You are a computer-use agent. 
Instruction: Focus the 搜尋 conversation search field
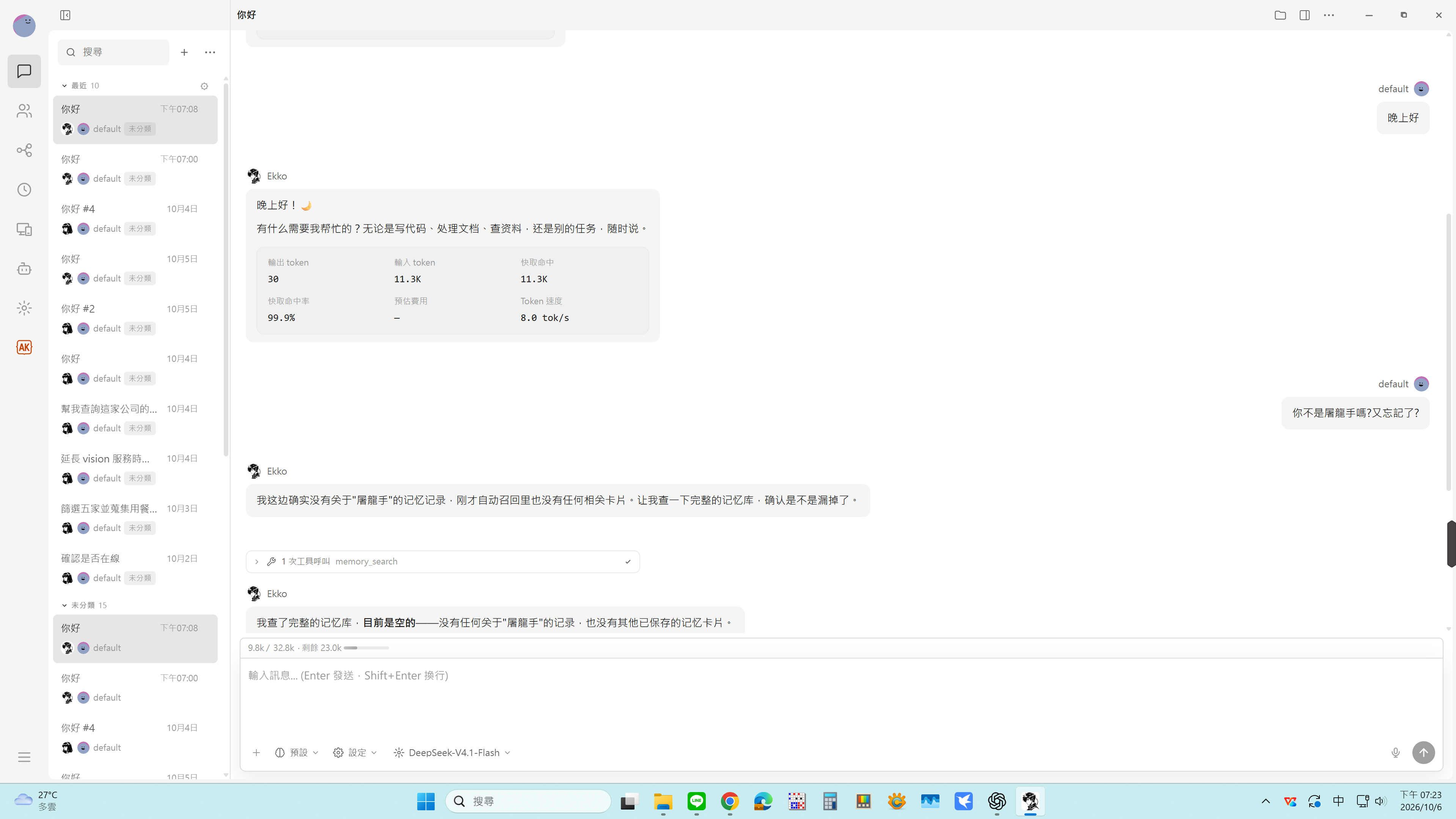[x=114, y=52]
